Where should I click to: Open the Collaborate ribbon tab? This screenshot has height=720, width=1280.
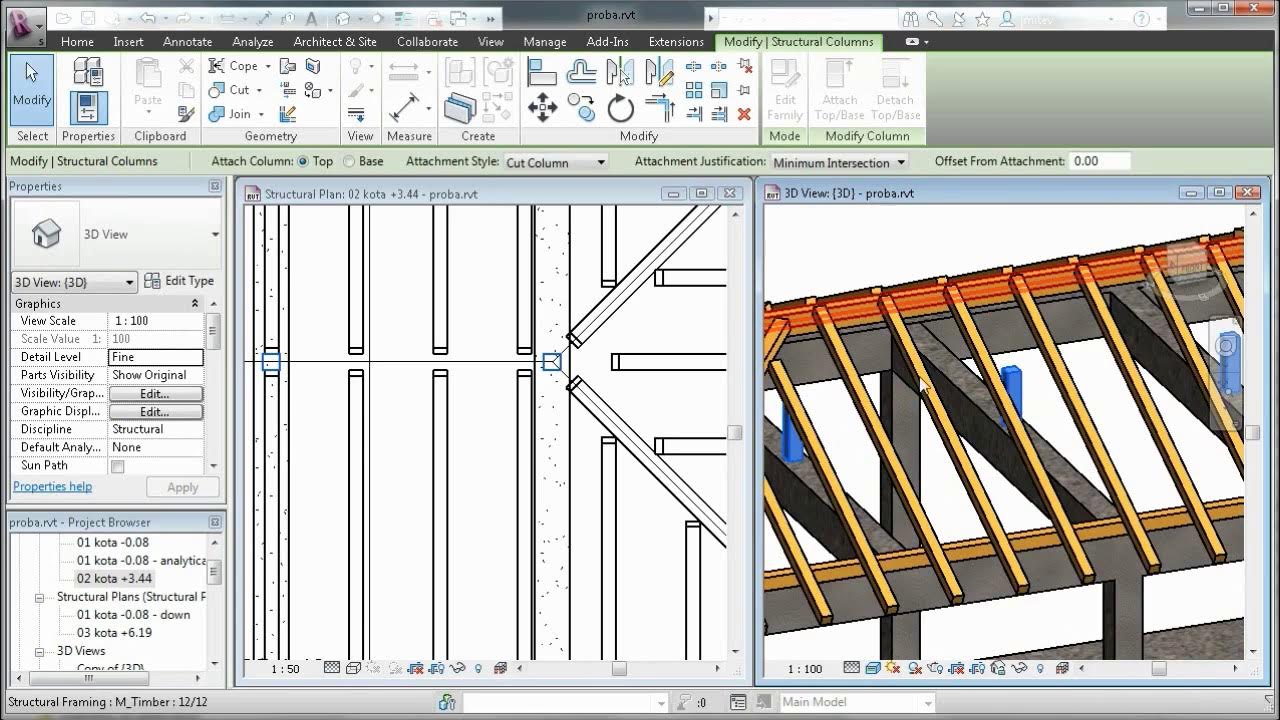pyautogui.click(x=427, y=42)
